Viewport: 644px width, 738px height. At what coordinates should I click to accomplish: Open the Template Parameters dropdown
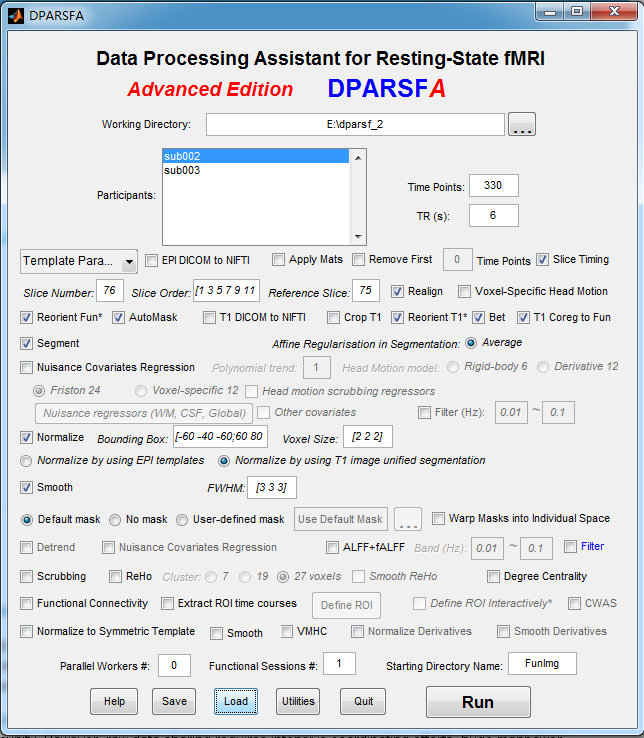click(79, 261)
